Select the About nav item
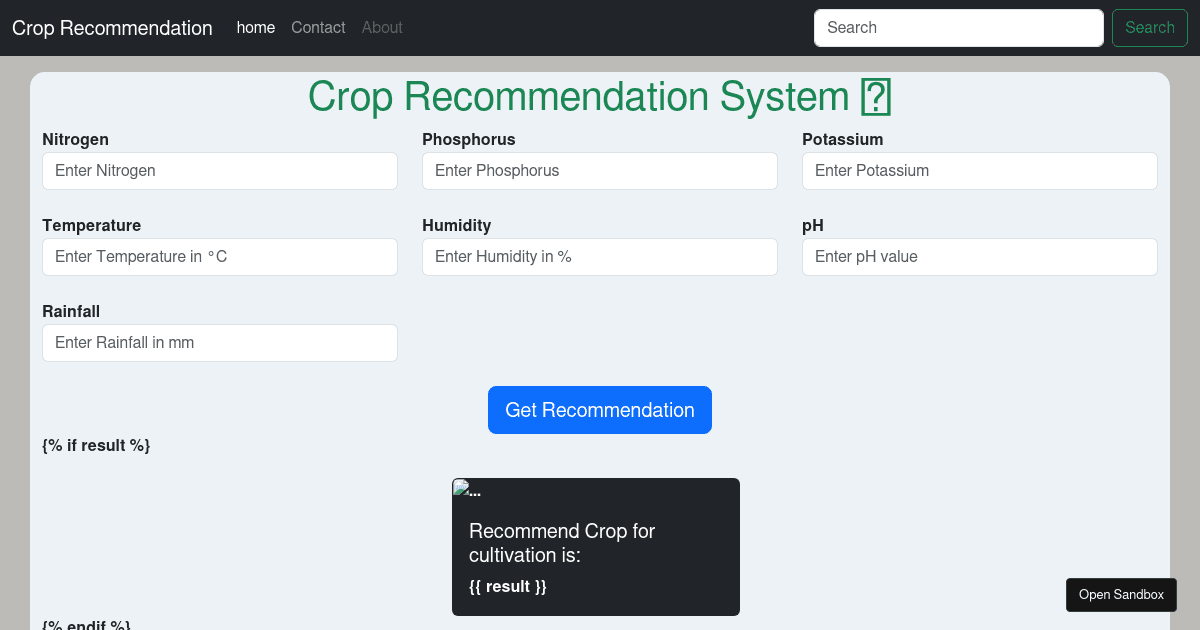 tap(382, 28)
